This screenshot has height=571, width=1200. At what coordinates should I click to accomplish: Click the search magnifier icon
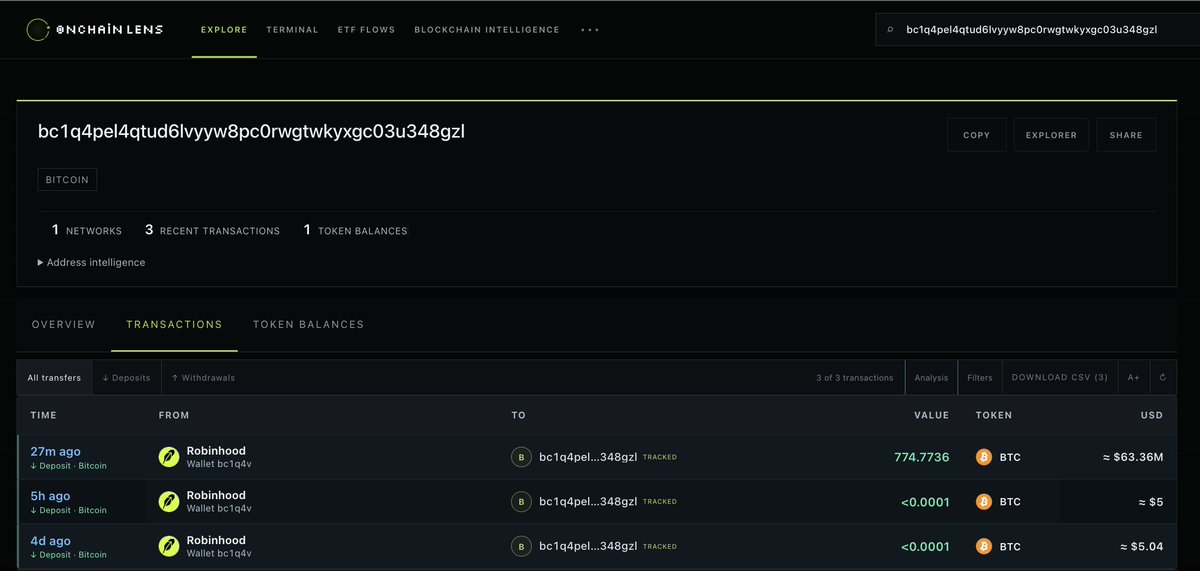890,30
